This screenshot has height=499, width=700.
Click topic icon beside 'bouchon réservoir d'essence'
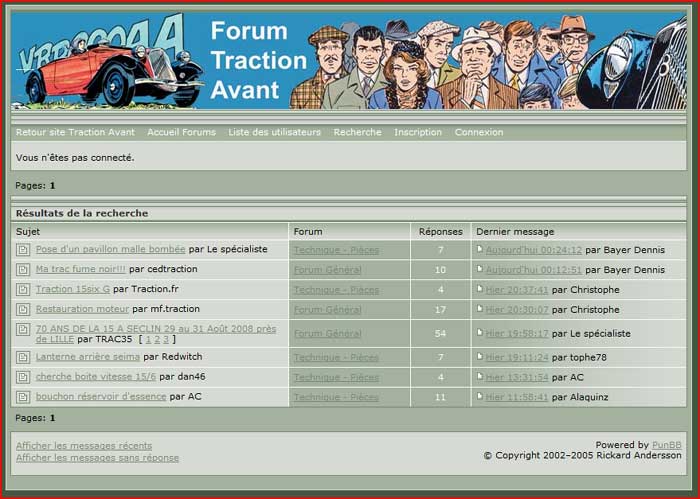[23, 397]
